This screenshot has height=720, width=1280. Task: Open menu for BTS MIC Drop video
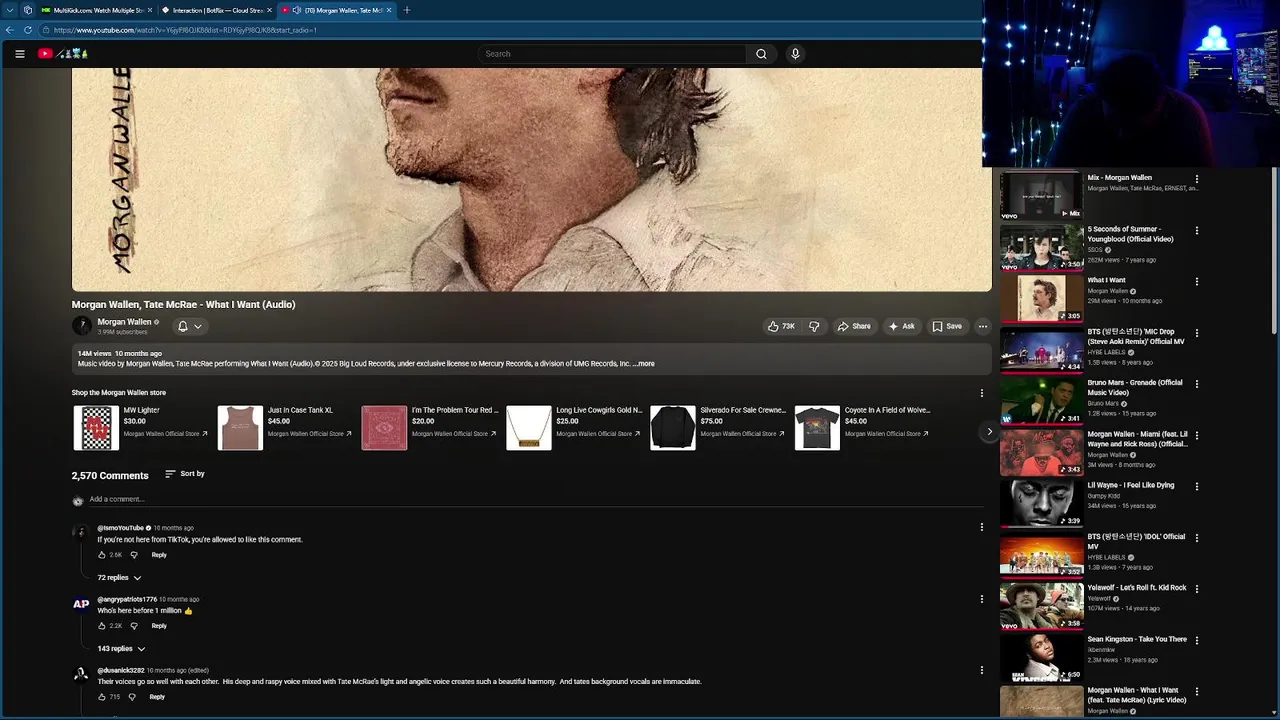pos(1196,333)
